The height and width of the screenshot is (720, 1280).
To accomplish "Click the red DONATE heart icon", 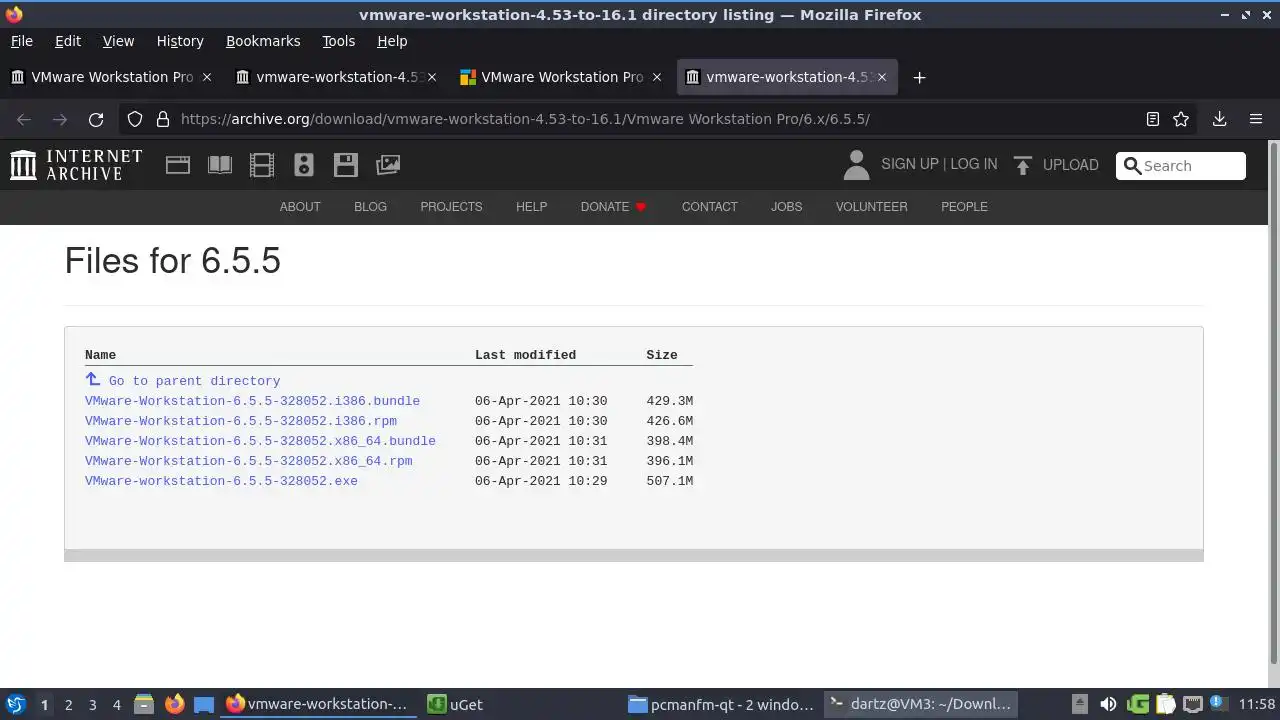I will tap(641, 207).
